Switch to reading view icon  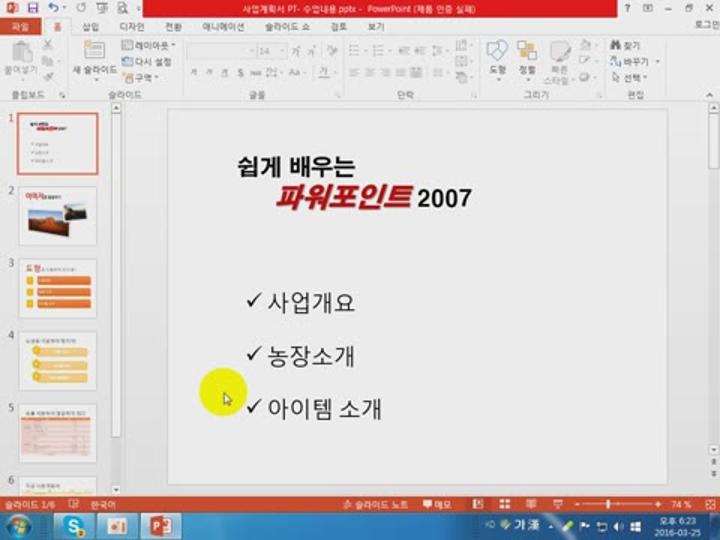click(531, 505)
